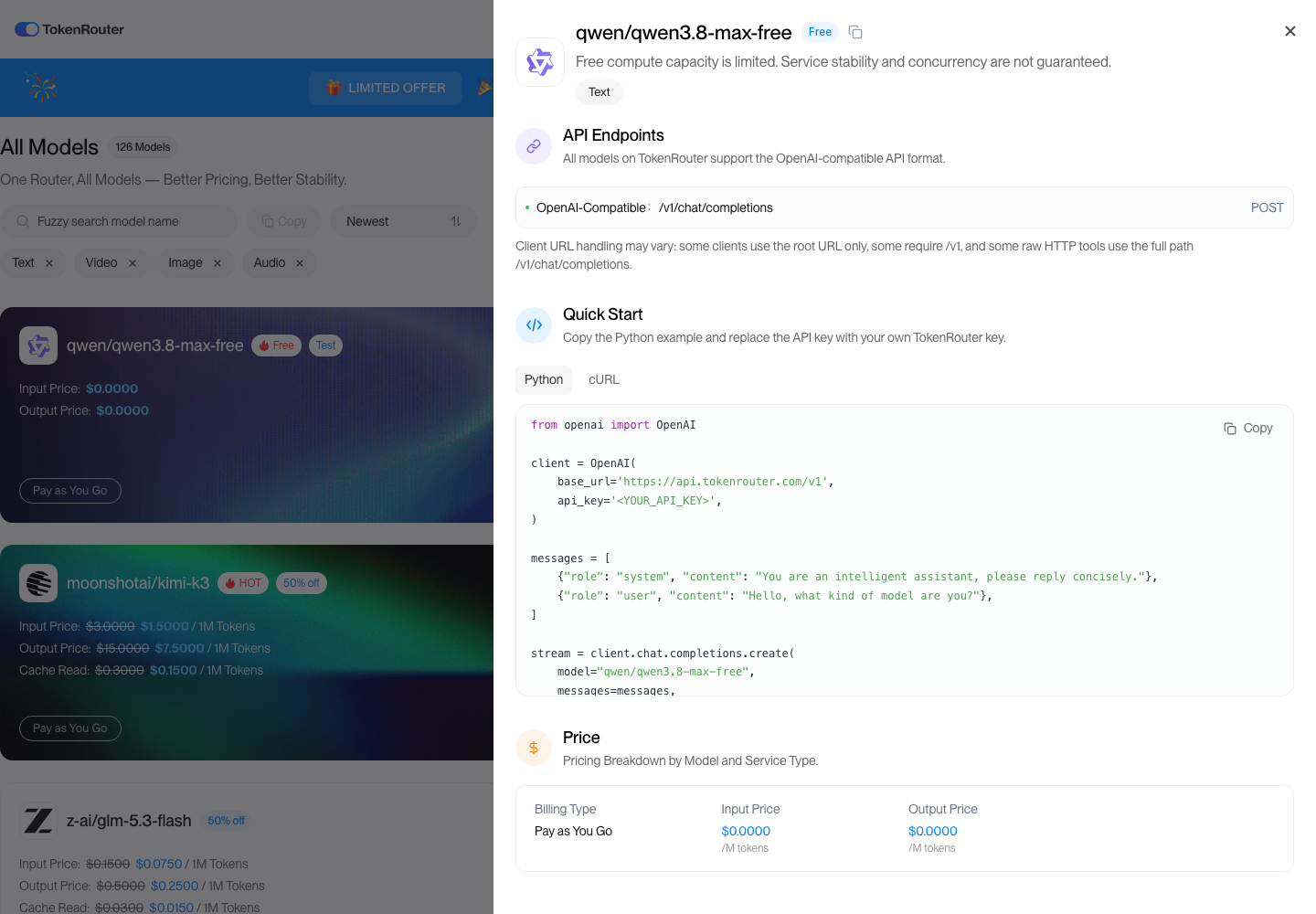Image resolution: width=1316 pixels, height=914 pixels.
Task: Click the $0.0000 output price in table
Action: point(933,831)
